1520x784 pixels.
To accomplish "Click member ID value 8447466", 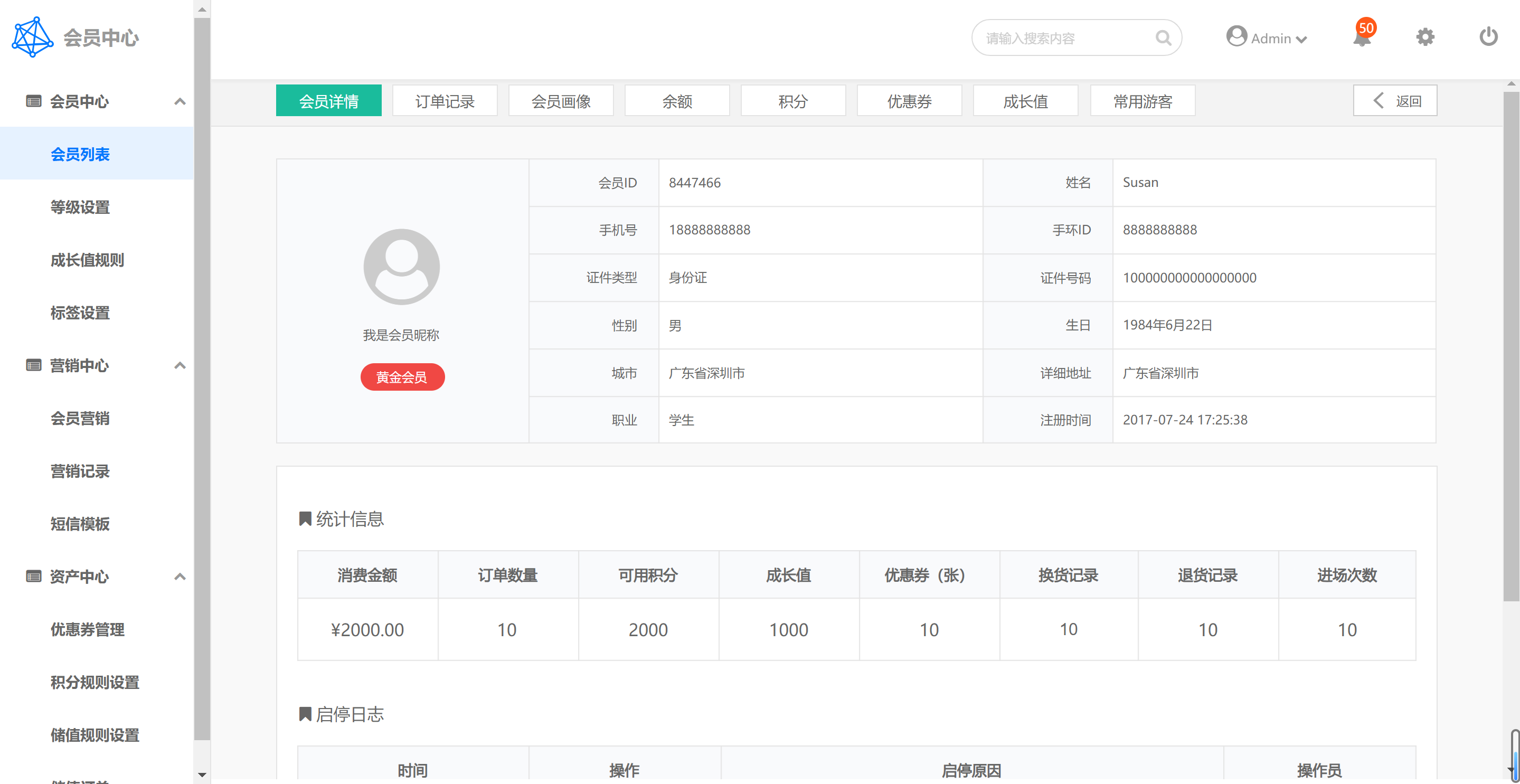I will pyautogui.click(x=694, y=182).
